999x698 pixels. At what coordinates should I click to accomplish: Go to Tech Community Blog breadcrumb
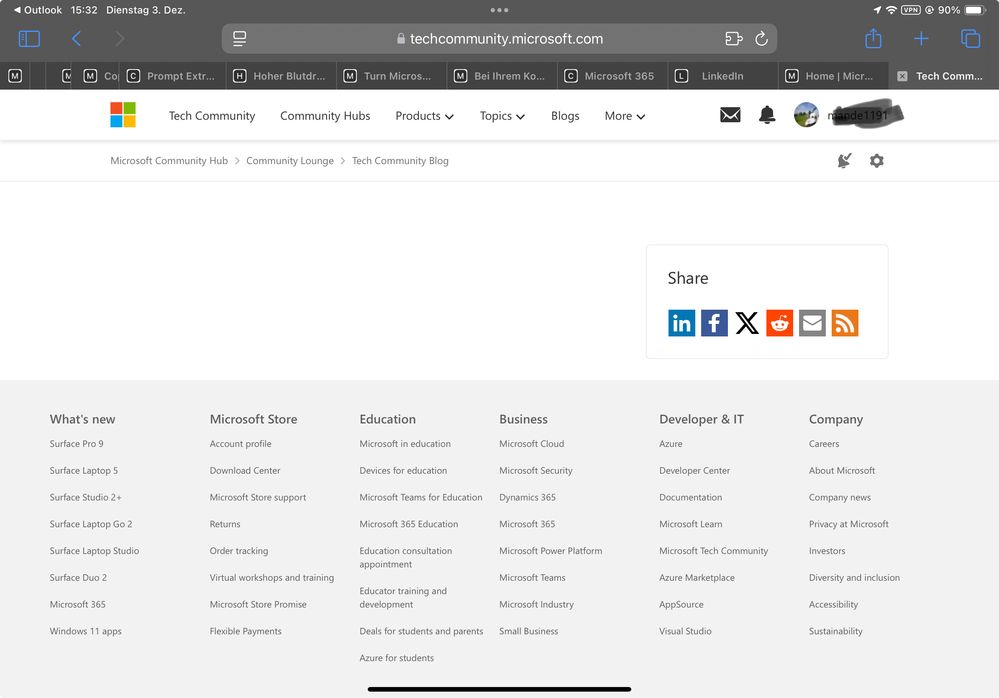(x=400, y=160)
